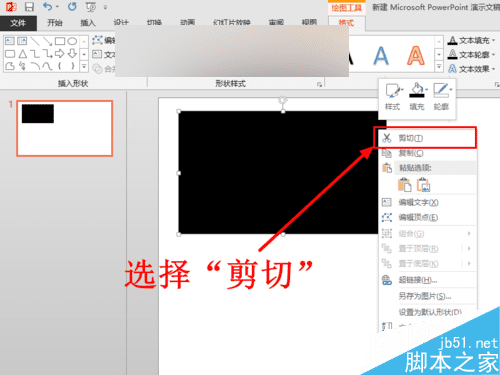Choose 超链接 Hyperlink menu item

[428, 280]
